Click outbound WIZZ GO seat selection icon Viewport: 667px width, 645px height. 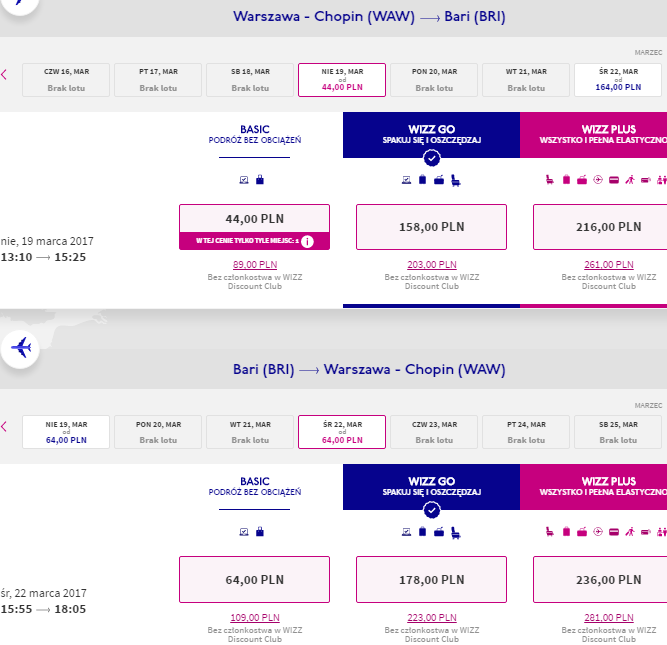456,180
